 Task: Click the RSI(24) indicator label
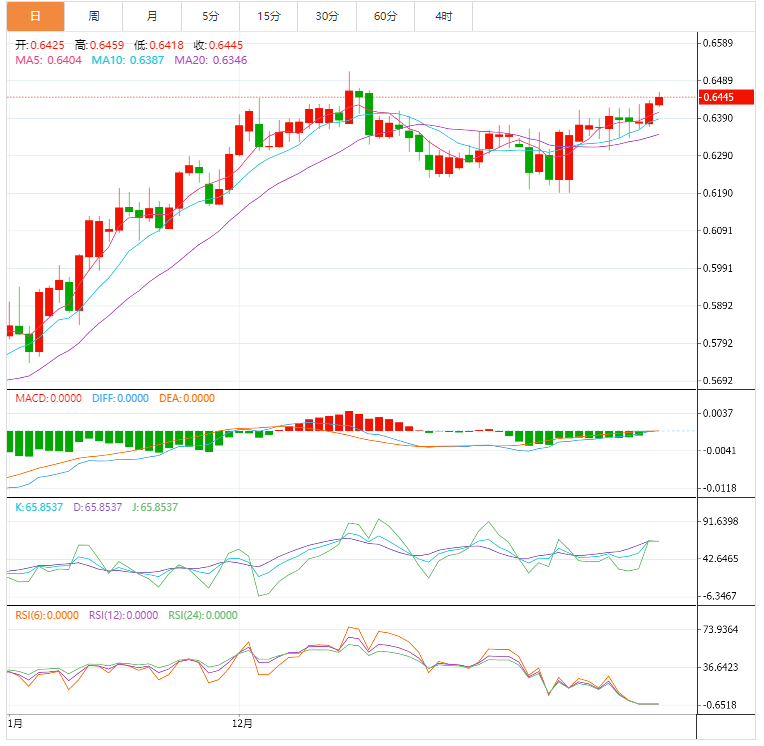coord(203,615)
